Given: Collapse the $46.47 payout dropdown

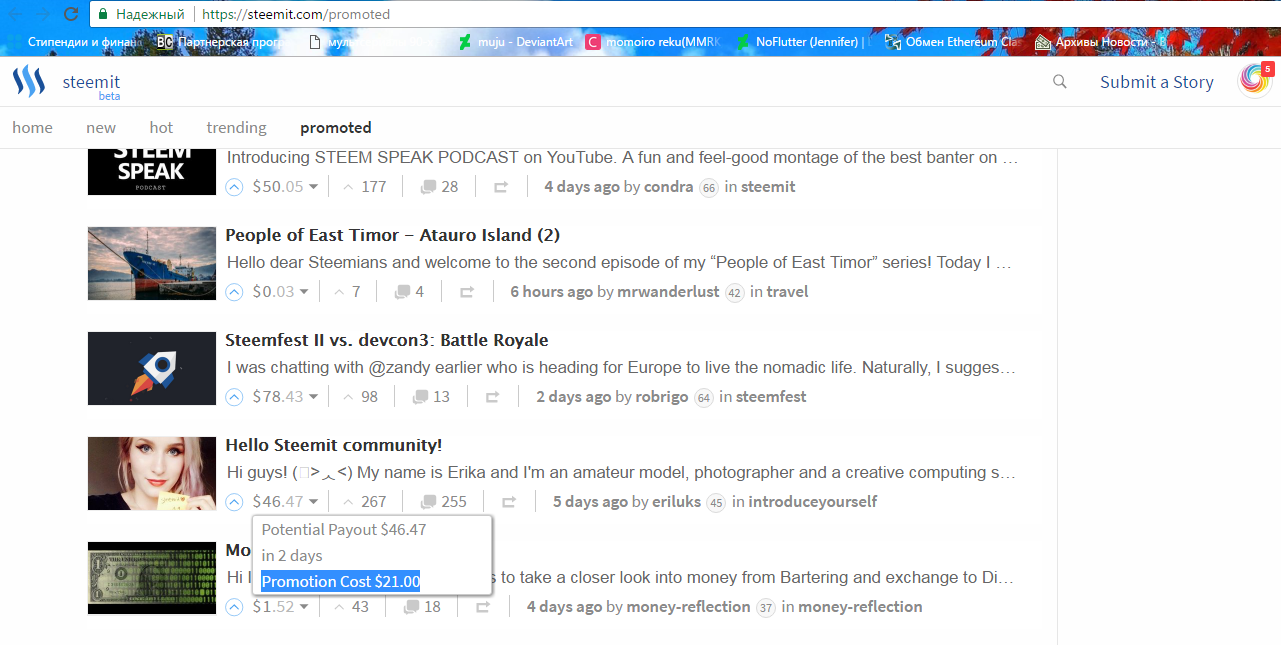Looking at the screenshot, I should (x=313, y=502).
